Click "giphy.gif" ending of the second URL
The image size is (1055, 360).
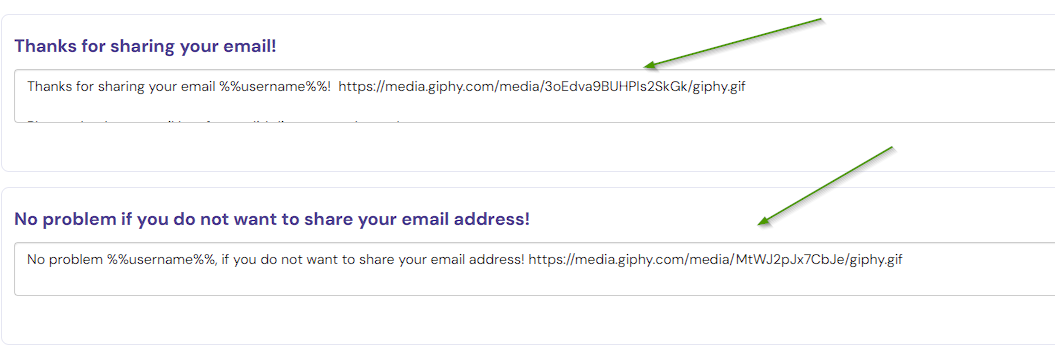[x=875, y=260]
